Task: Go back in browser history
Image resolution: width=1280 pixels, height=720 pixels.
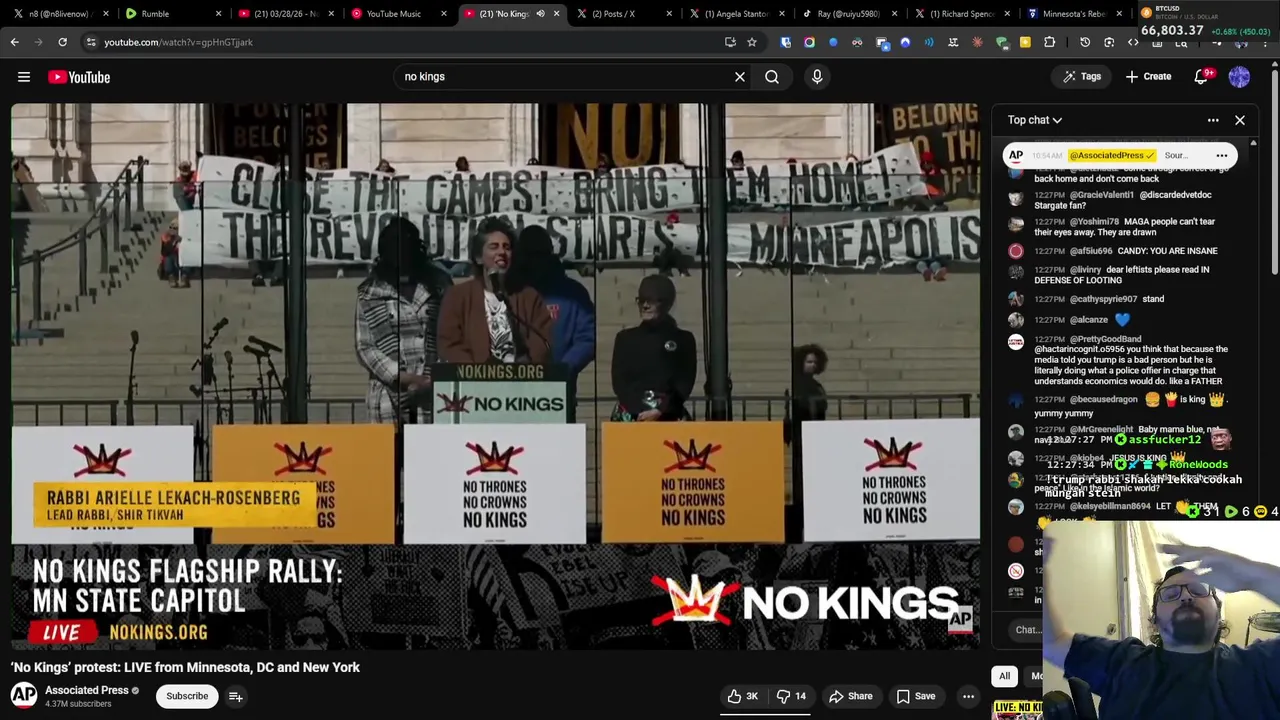Action: pyautogui.click(x=15, y=42)
